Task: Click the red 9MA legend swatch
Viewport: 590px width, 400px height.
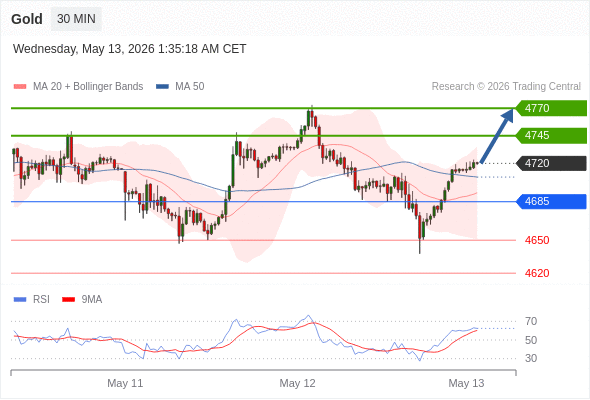Action: [68, 300]
